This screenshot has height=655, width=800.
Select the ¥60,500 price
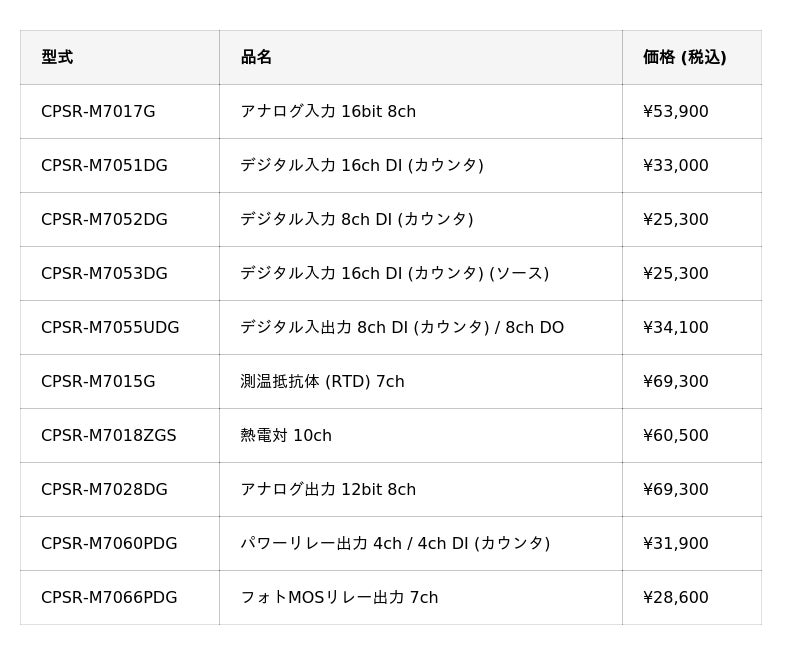675,435
